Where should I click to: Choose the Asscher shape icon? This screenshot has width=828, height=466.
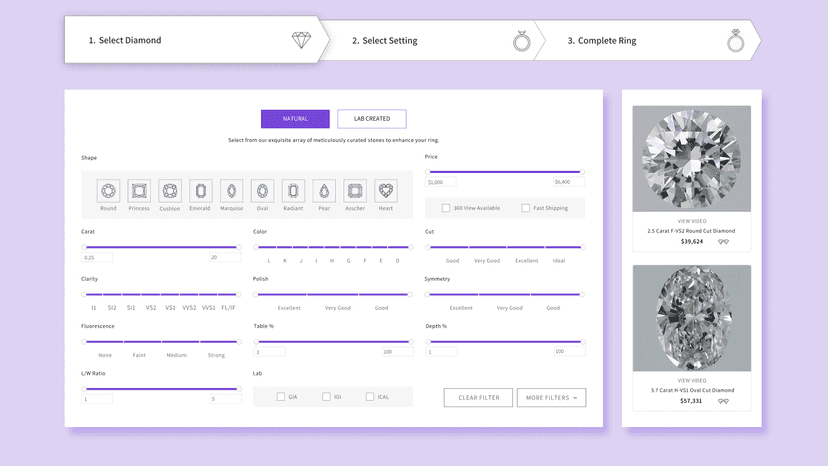(x=355, y=191)
